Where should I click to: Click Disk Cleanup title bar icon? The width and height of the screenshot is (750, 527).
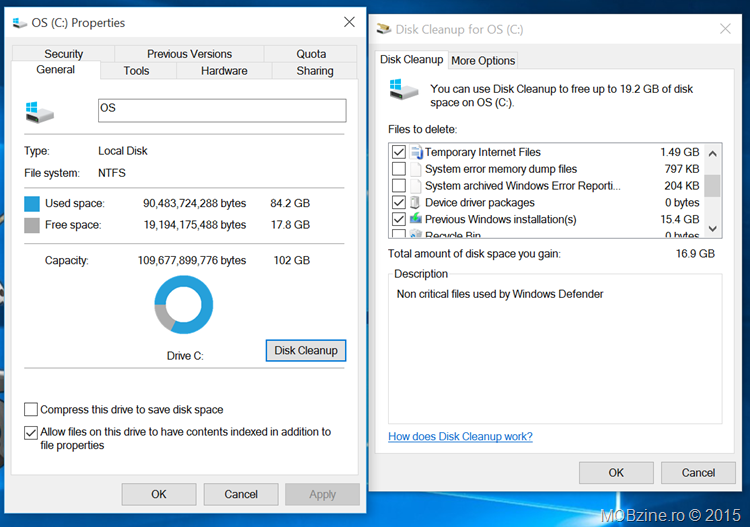[x=384, y=29]
